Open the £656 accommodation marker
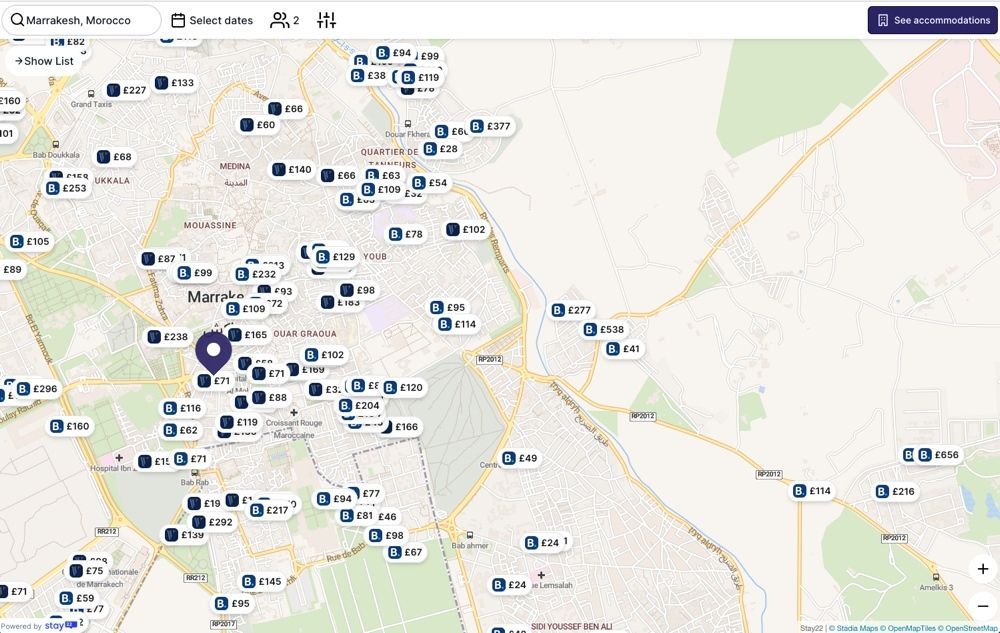The height and width of the screenshot is (633, 1000). [939, 455]
